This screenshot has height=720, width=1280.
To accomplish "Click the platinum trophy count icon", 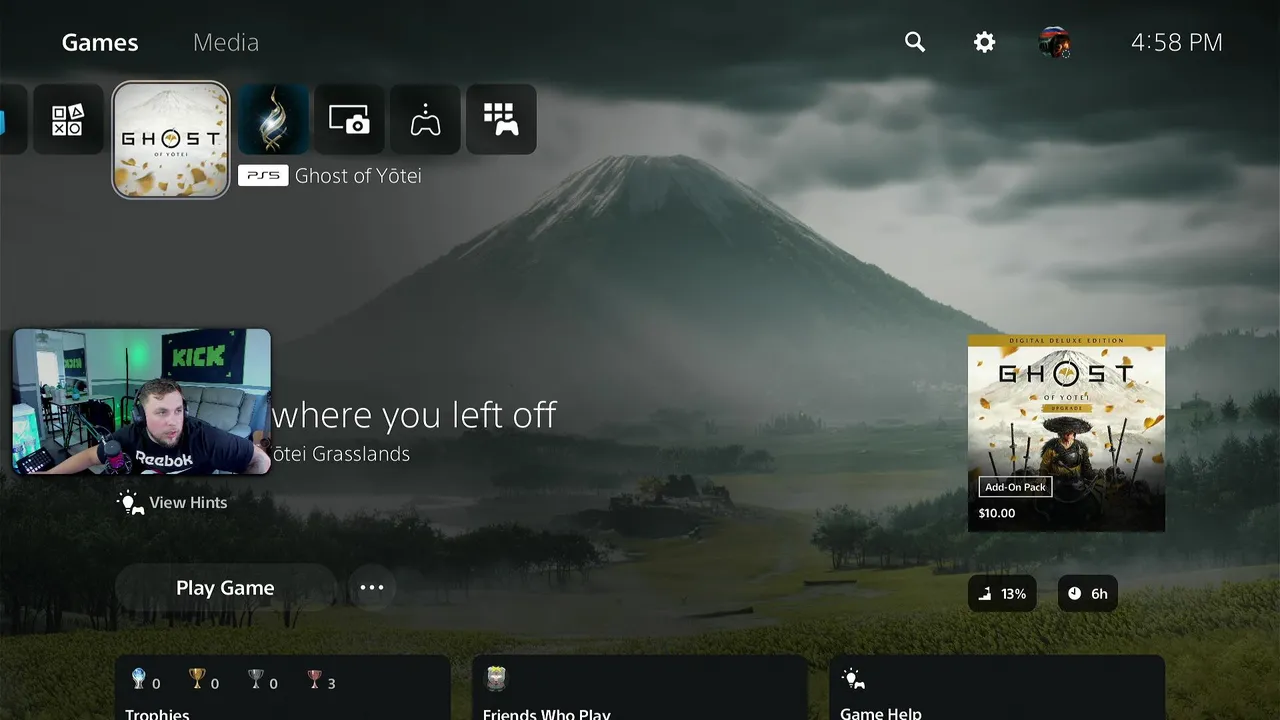I will (139, 680).
